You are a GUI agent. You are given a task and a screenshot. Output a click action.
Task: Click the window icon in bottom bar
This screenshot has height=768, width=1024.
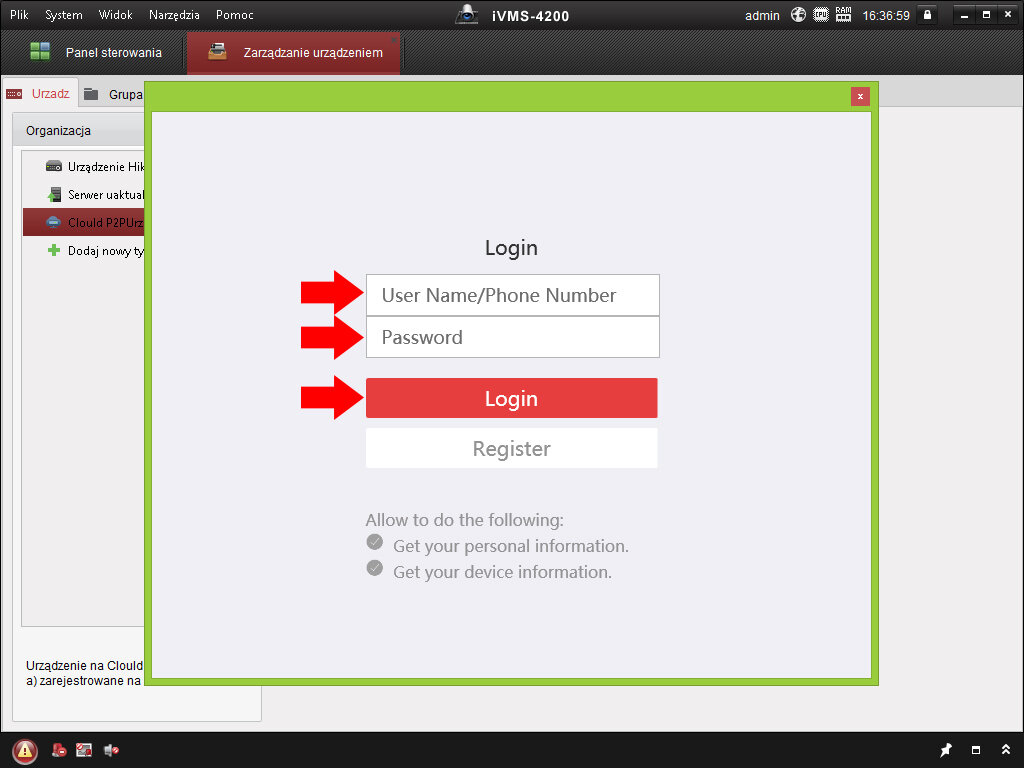pos(976,750)
